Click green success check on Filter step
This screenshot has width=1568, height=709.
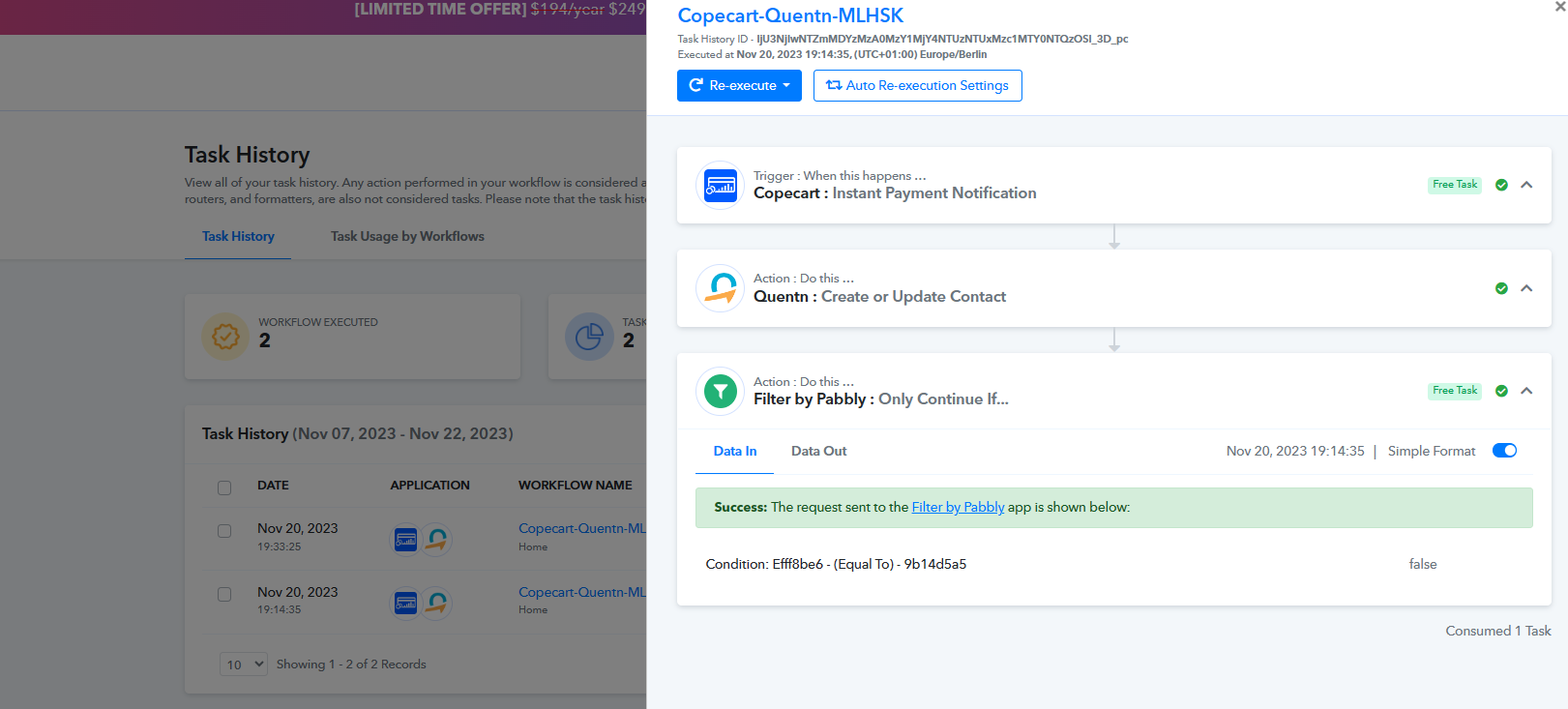[x=1501, y=391]
